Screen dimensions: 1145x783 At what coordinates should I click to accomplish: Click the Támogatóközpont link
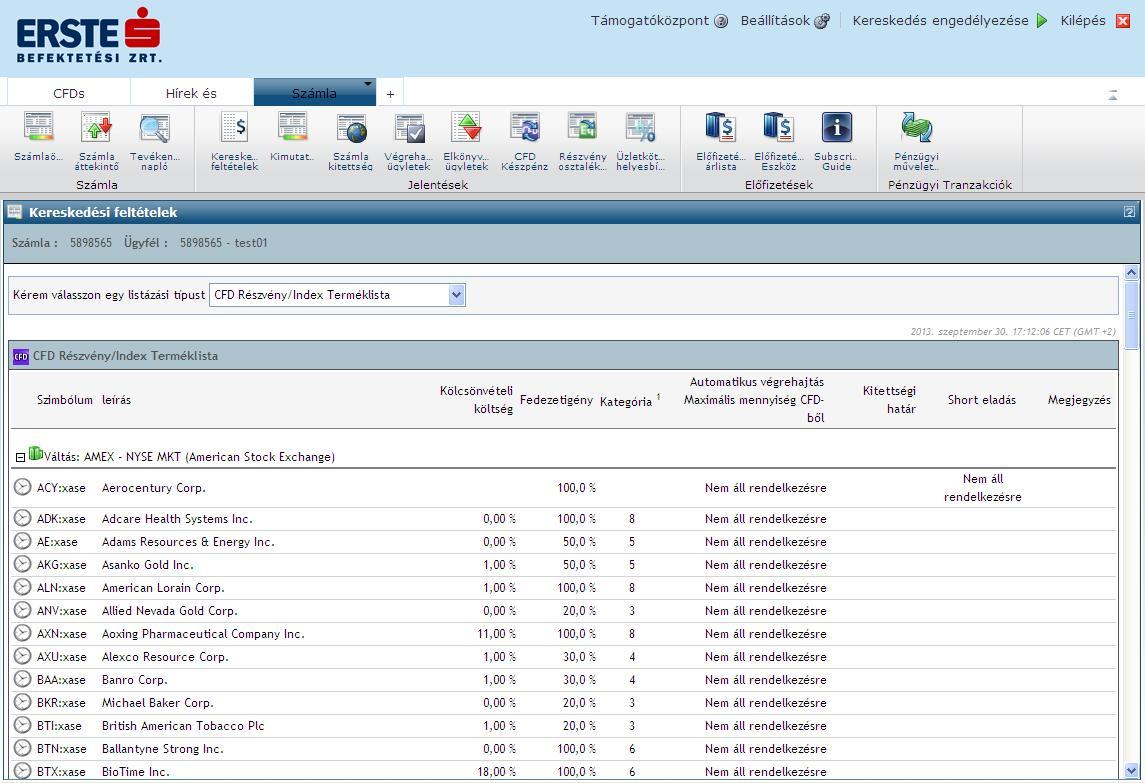coord(650,20)
